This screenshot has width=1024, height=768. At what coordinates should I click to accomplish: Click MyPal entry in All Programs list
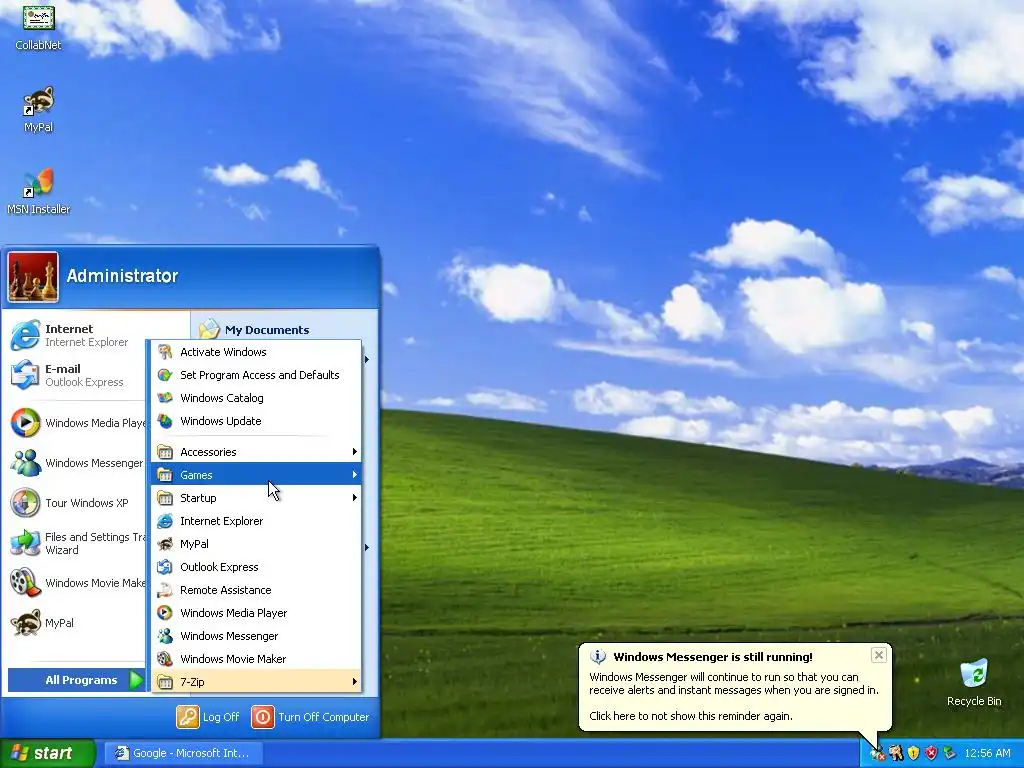click(x=256, y=544)
